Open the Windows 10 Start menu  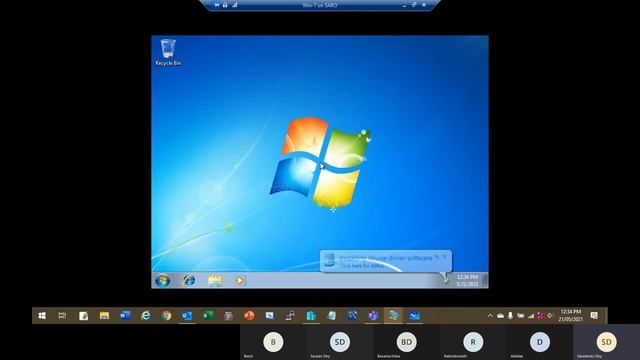pyautogui.click(x=42, y=316)
